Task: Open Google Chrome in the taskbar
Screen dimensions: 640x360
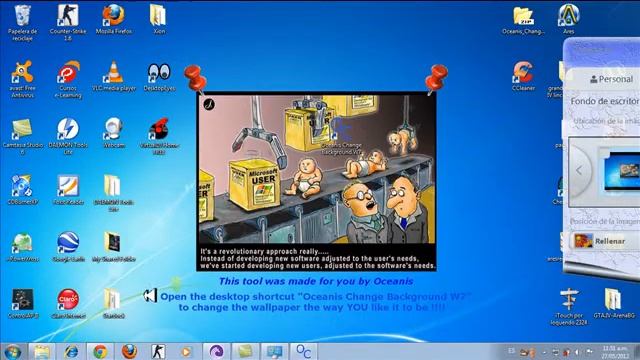Action: (100, 351)
